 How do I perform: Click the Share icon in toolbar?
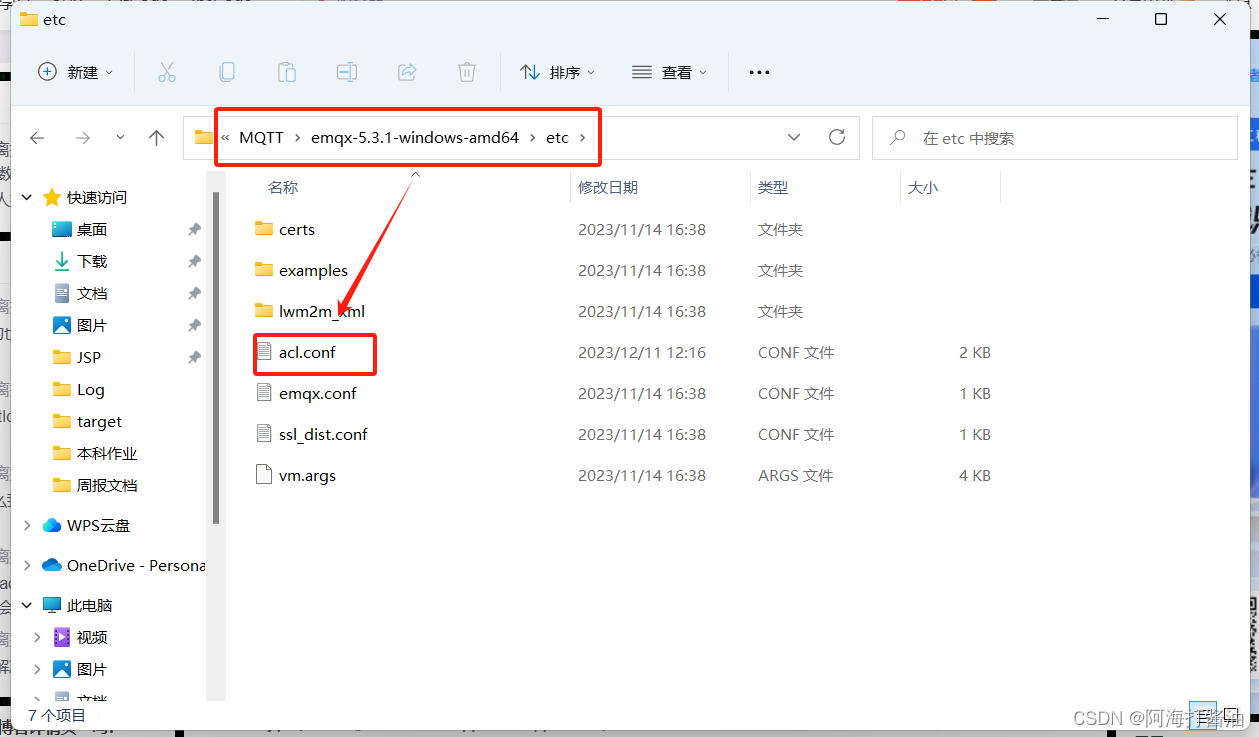(406, 71)
